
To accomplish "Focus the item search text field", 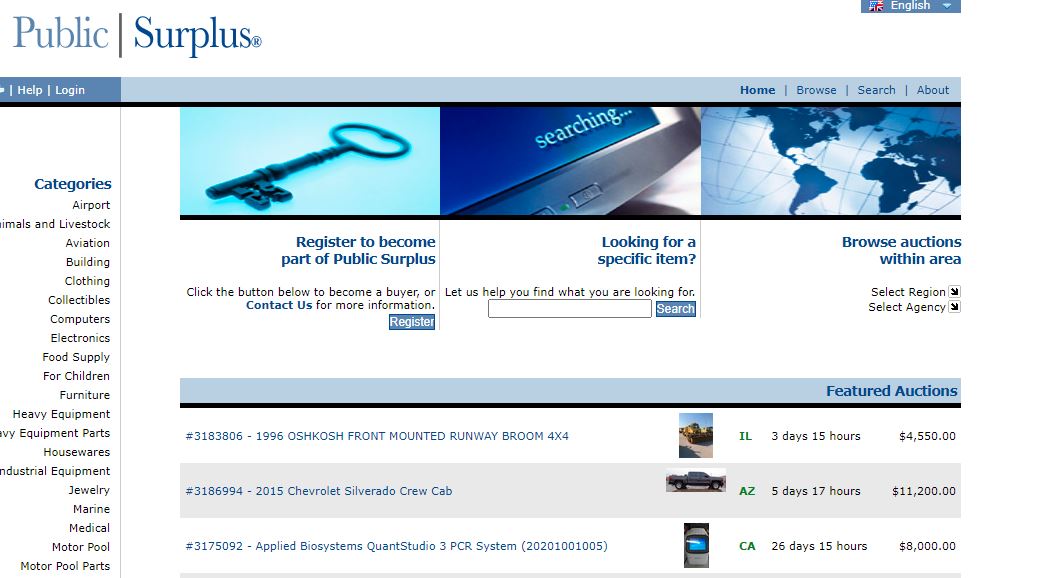I will [569, 309].
